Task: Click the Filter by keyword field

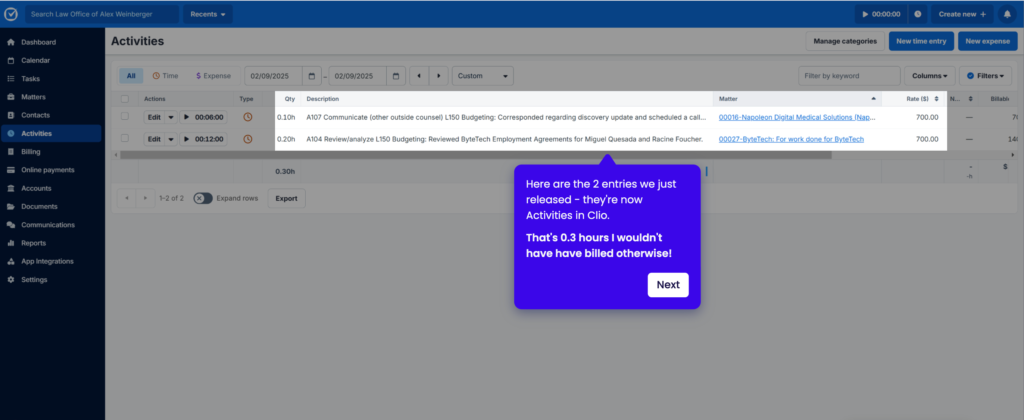Action: pos(848,76)
